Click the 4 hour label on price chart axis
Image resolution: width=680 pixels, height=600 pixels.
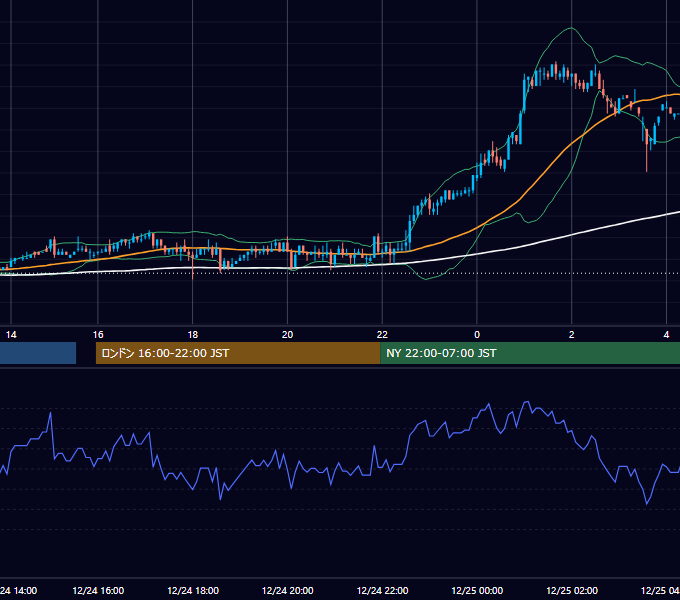click(666, 335)
